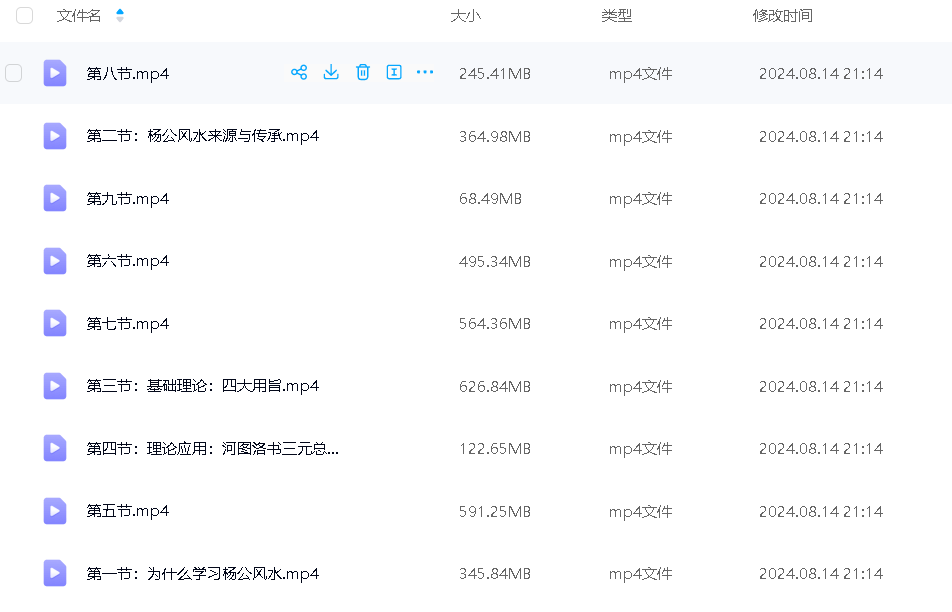Viewport: 952px width, 612px height.
Task: Sort the list by the 修改时间 column
Action: [782, 16]
